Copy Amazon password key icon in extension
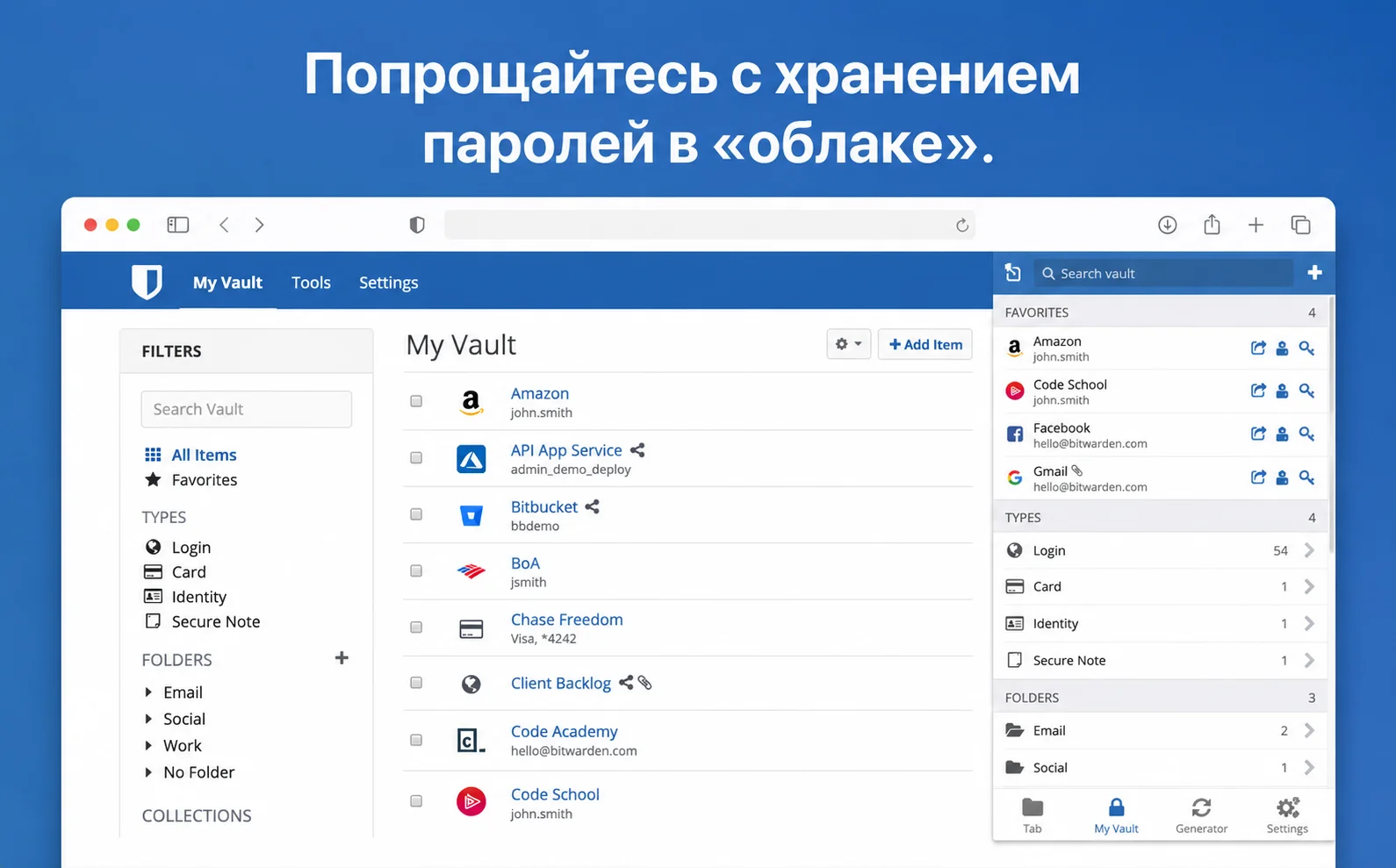Viewport: 1396px width, 868px height. coord(1306,348)
